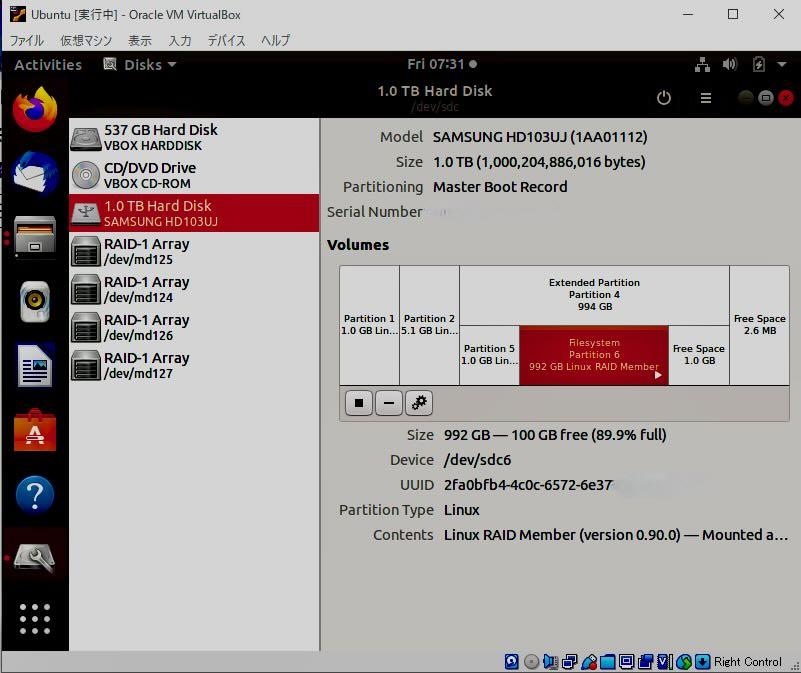801x673 pixels.
Task: Click the volume speaker icon in top bar
Action: click(729, 64)
